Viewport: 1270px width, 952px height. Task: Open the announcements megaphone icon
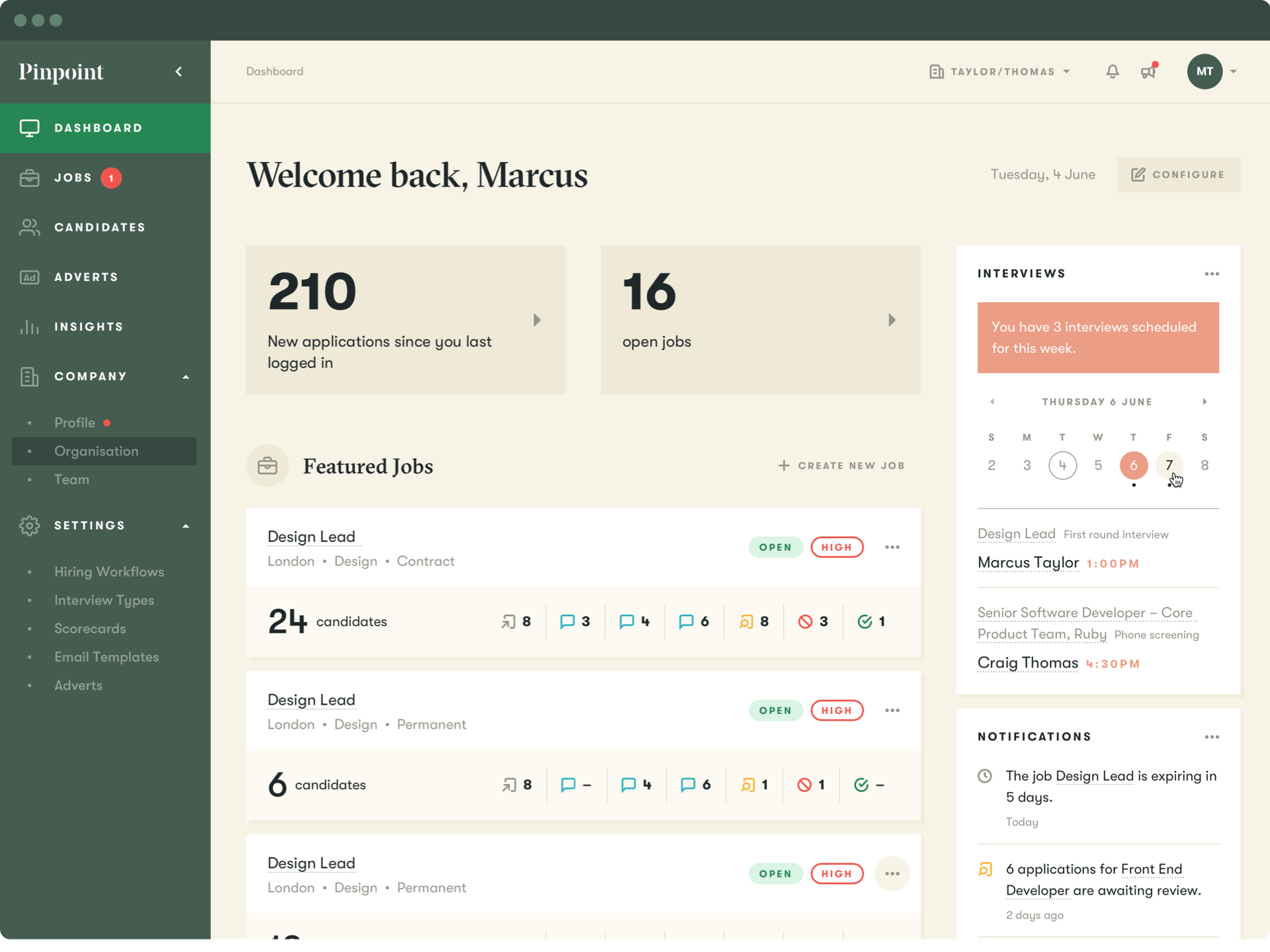click(1149, 71)
